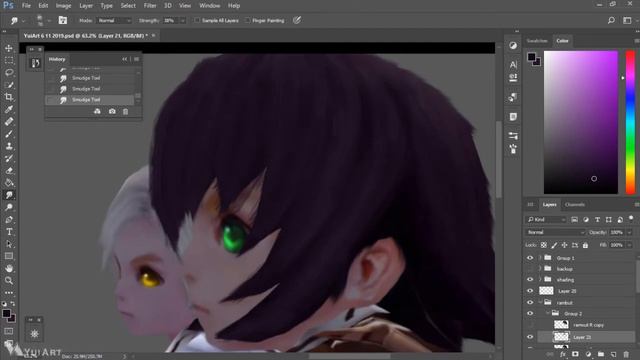Select the Pen tool
Viewport: 640px width, 360px height.
click(9, 220)
